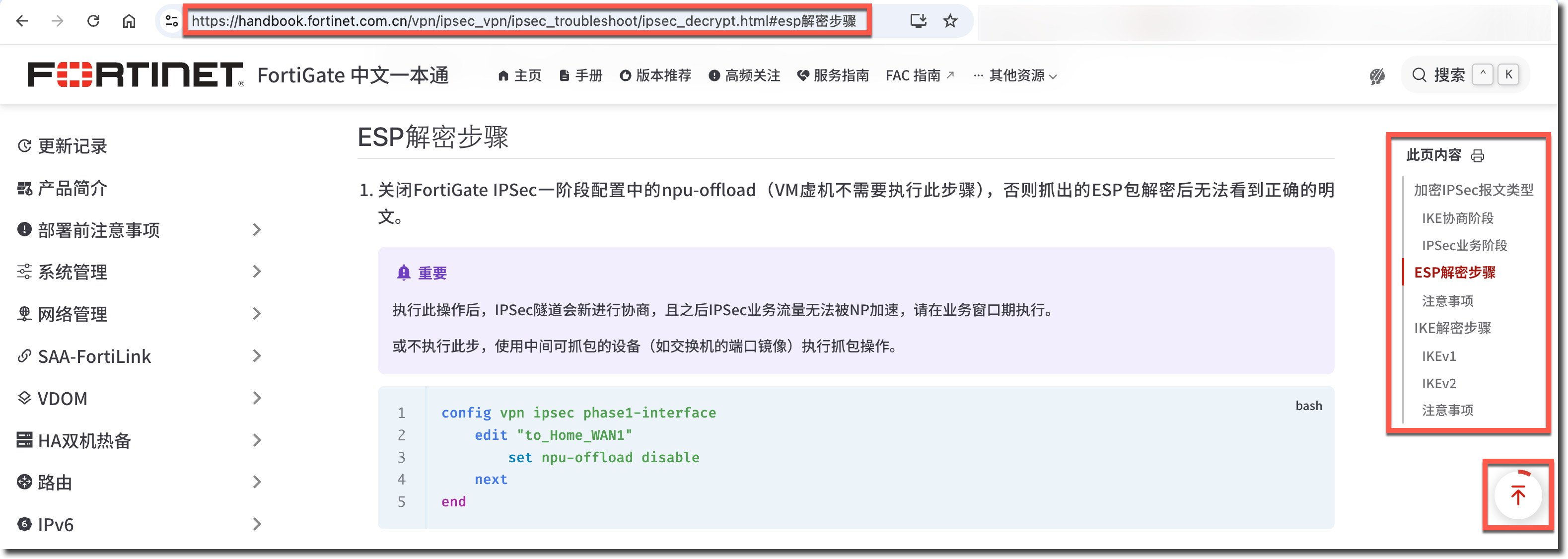
Task: Click the browser reload icon
Action: 93,21
